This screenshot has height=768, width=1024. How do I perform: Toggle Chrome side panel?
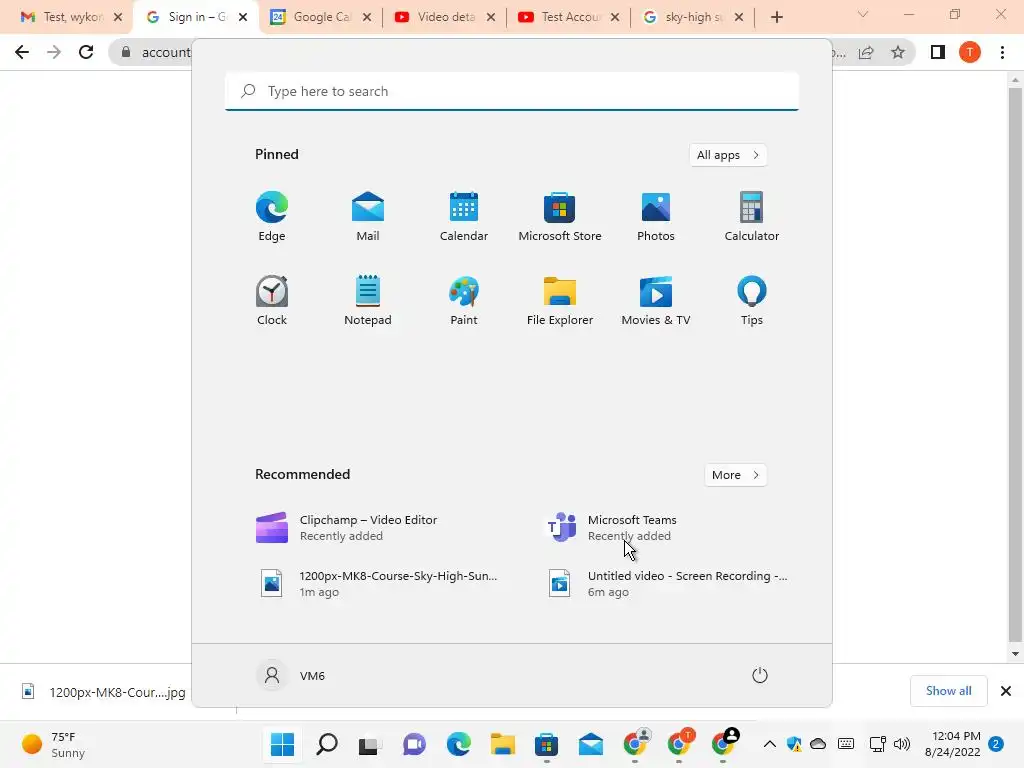point(938,52)
